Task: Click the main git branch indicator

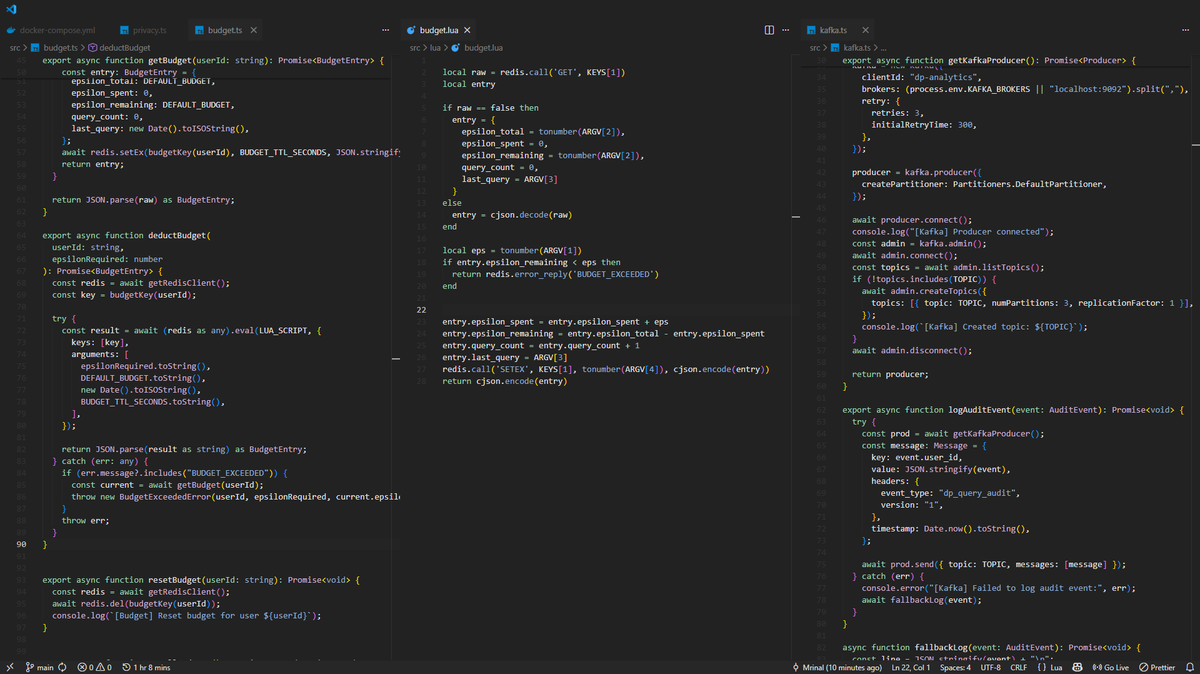Action: coord(40,667)
